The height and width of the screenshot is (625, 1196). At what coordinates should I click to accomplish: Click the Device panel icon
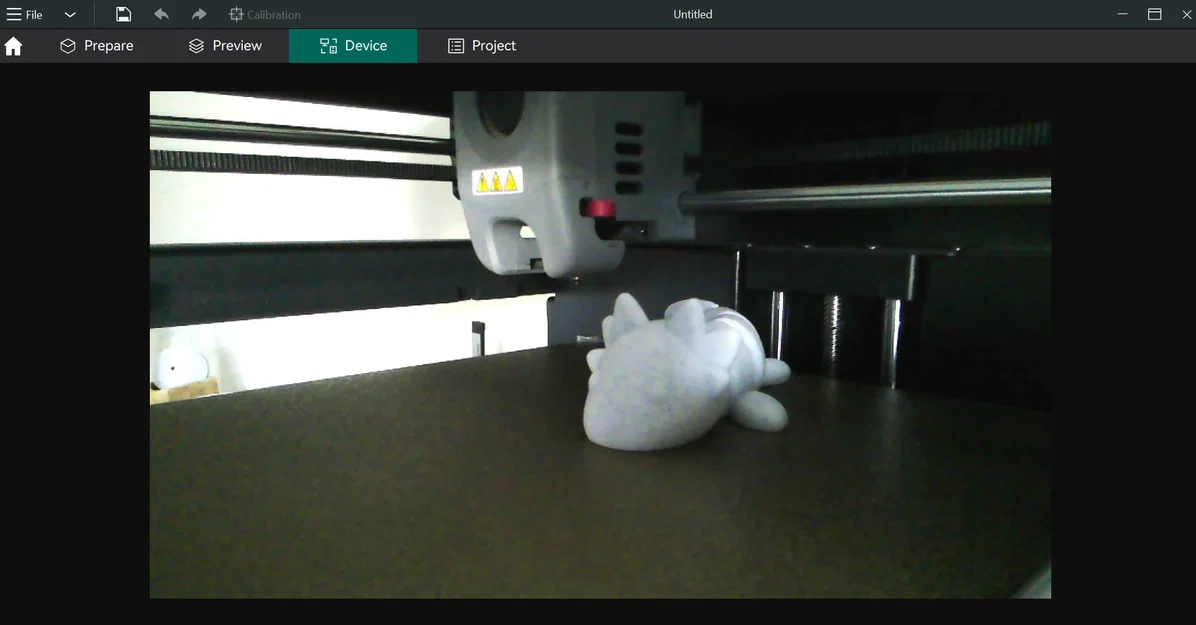[x=327, y=45]
